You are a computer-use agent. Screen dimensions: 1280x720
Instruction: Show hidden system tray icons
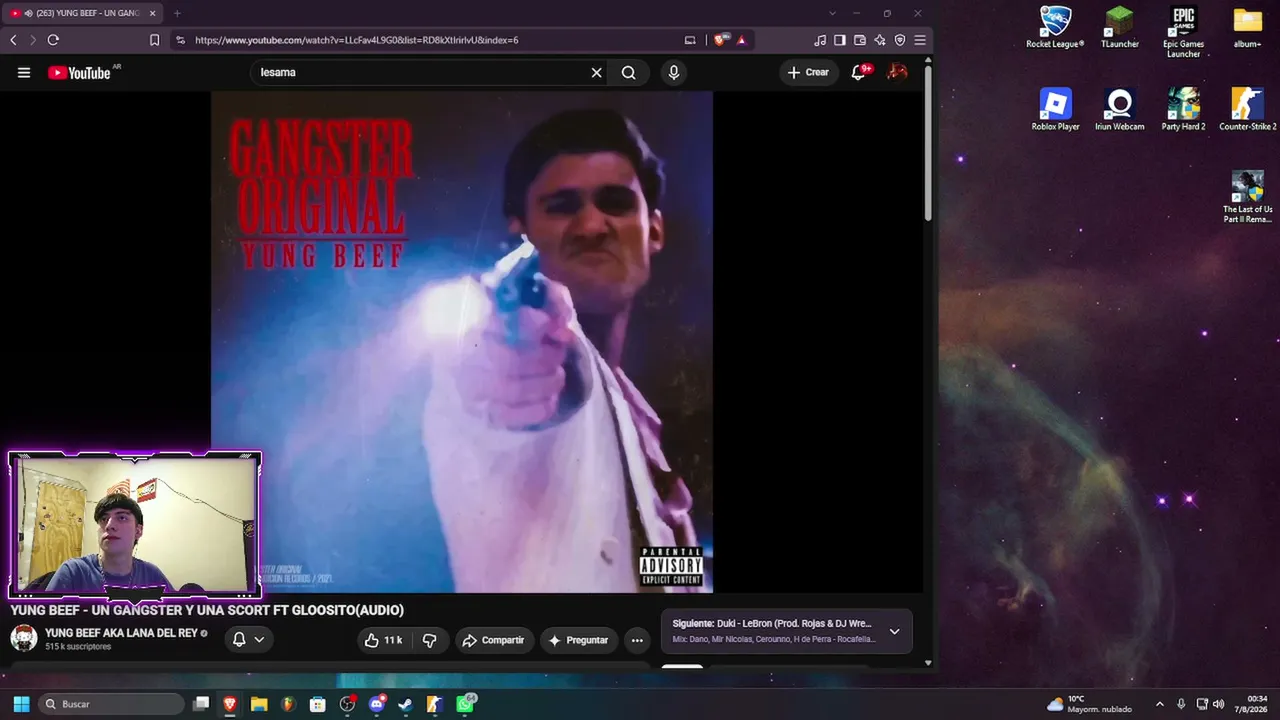[1160, 704]
